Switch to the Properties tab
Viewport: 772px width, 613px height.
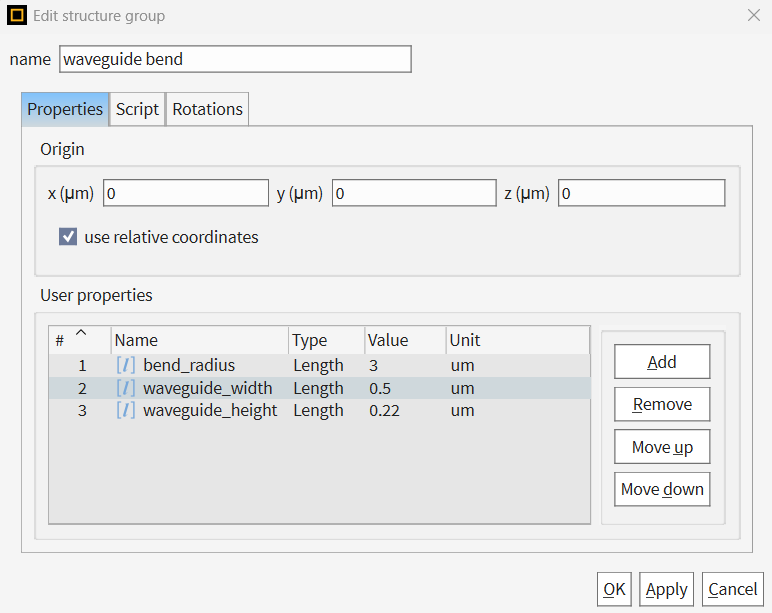coord(65,109)
